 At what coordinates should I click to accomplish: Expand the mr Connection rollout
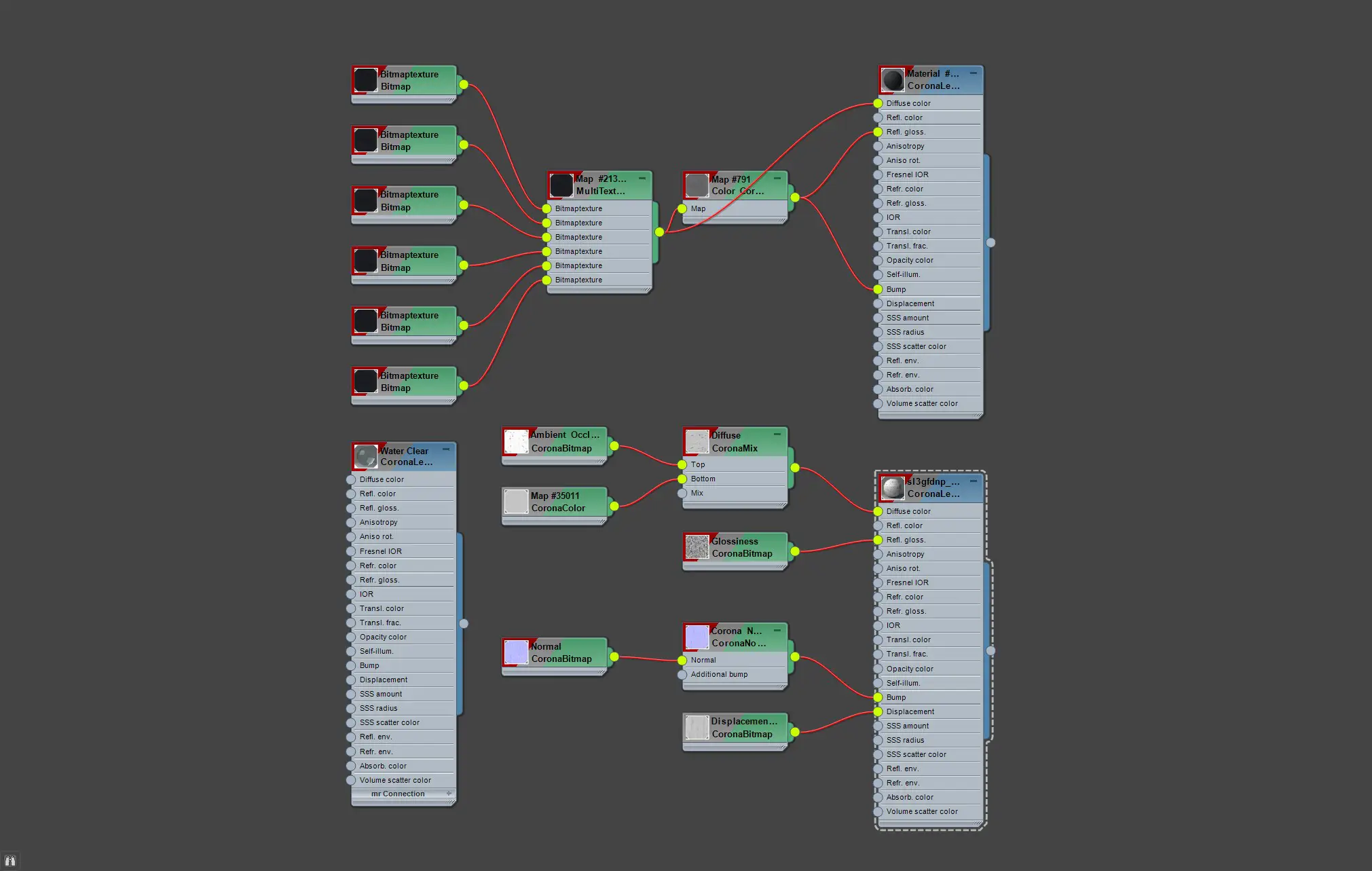click(449, 794)
